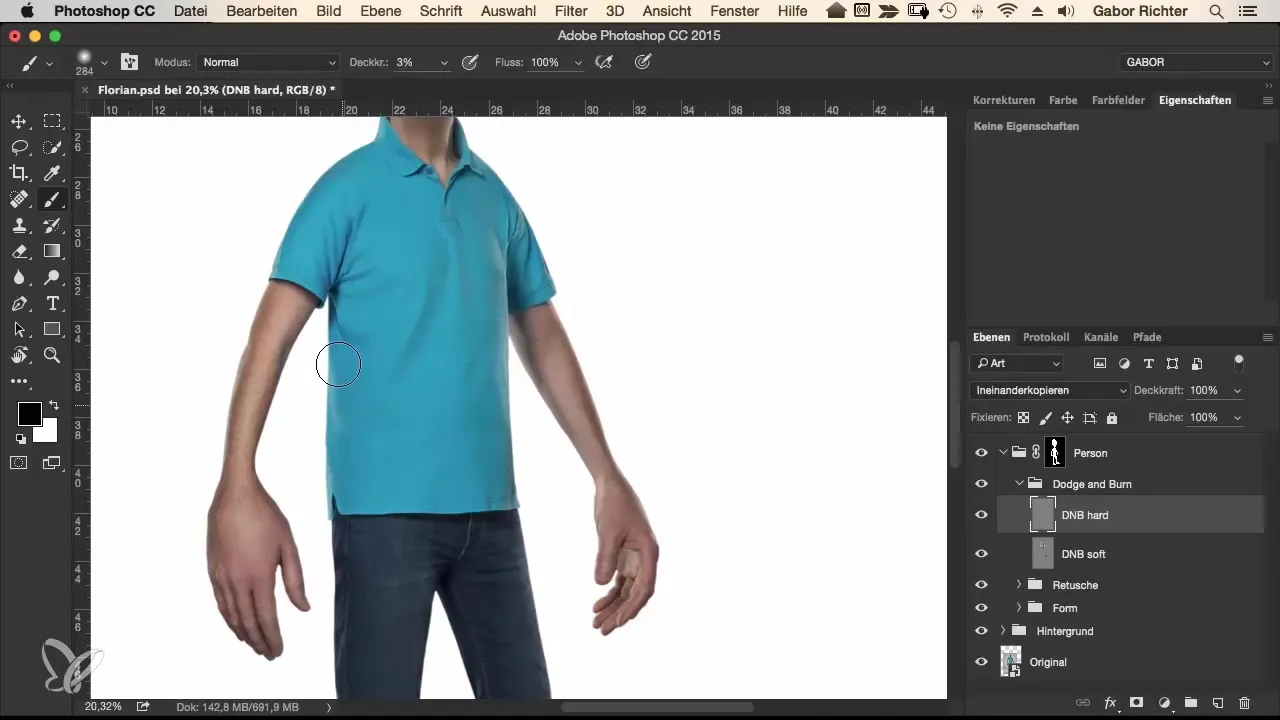Viewport: 1280px width, 720px height.
Task: Expand the Form group
Action: point(1019,607)
